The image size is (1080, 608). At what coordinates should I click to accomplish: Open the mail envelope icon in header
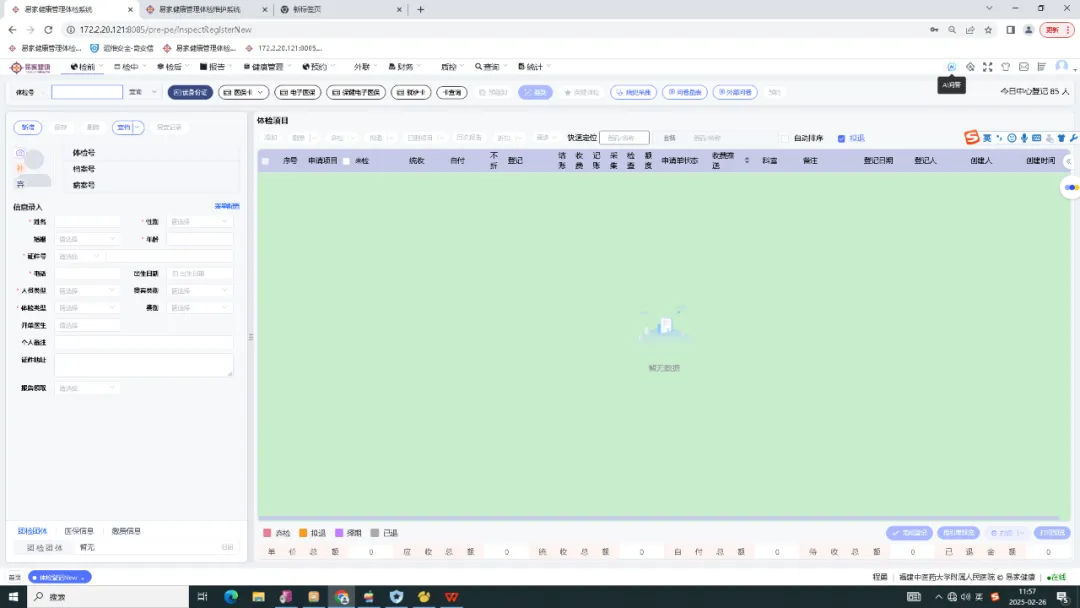[1023, 67]
